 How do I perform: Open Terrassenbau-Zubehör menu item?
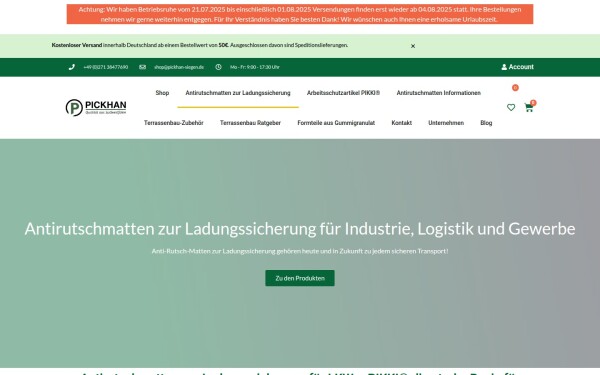point(174,123)
